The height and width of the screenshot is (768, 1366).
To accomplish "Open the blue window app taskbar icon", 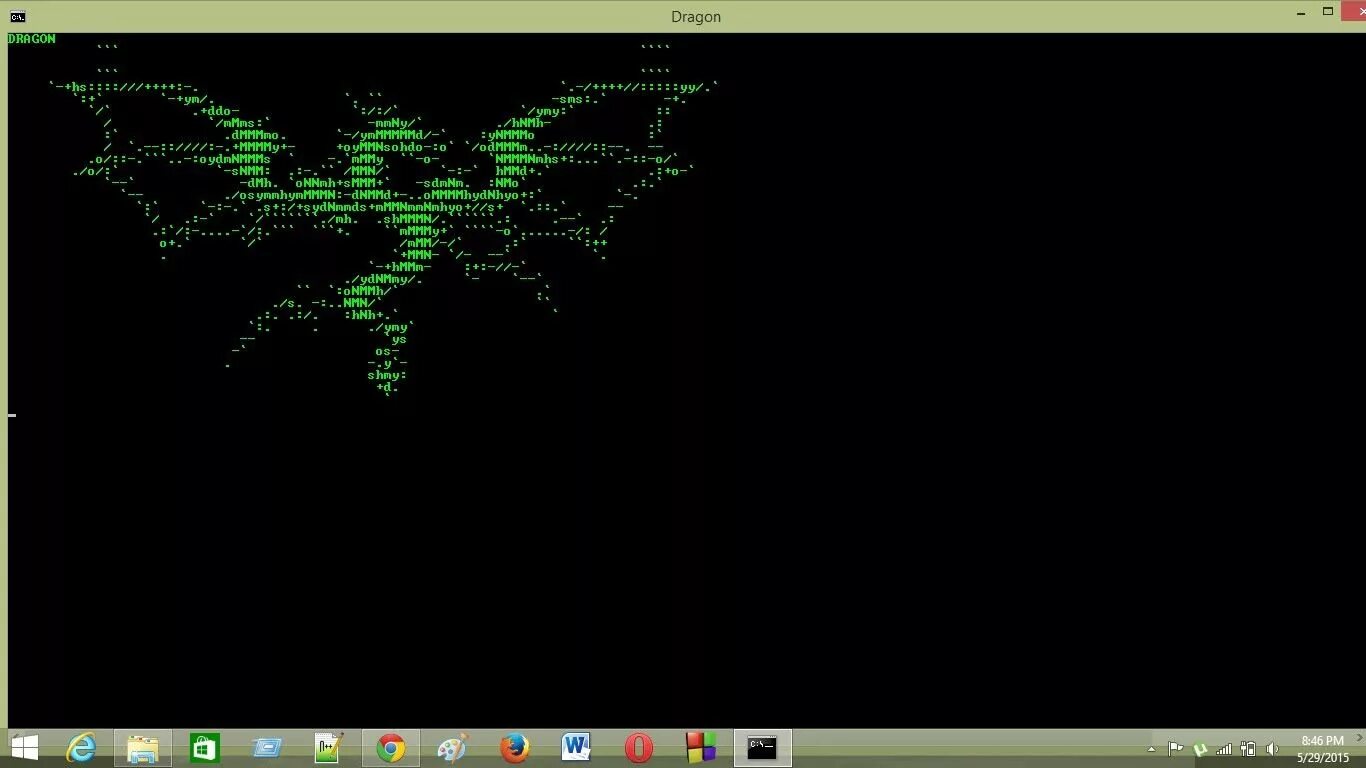I will [x=267, y=747].
